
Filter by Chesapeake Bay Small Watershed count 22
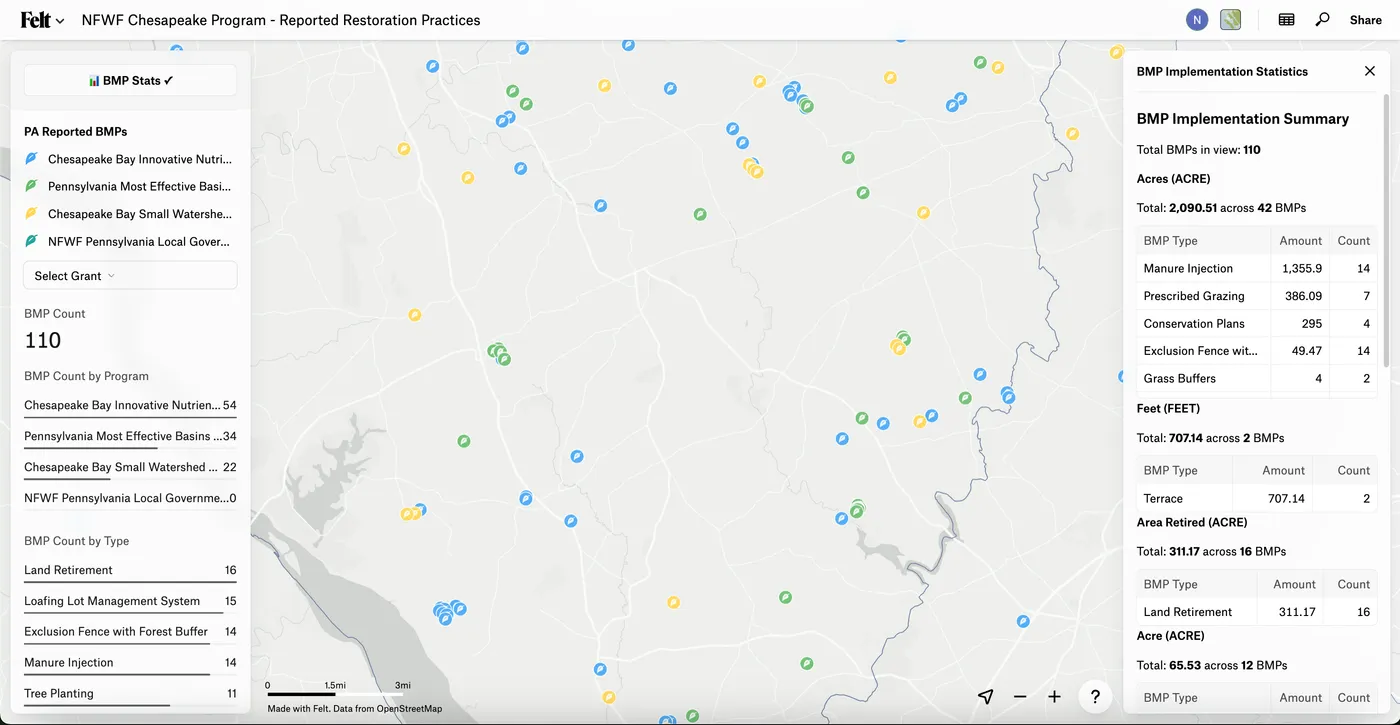pyautogui.click(x=130, y=468)
